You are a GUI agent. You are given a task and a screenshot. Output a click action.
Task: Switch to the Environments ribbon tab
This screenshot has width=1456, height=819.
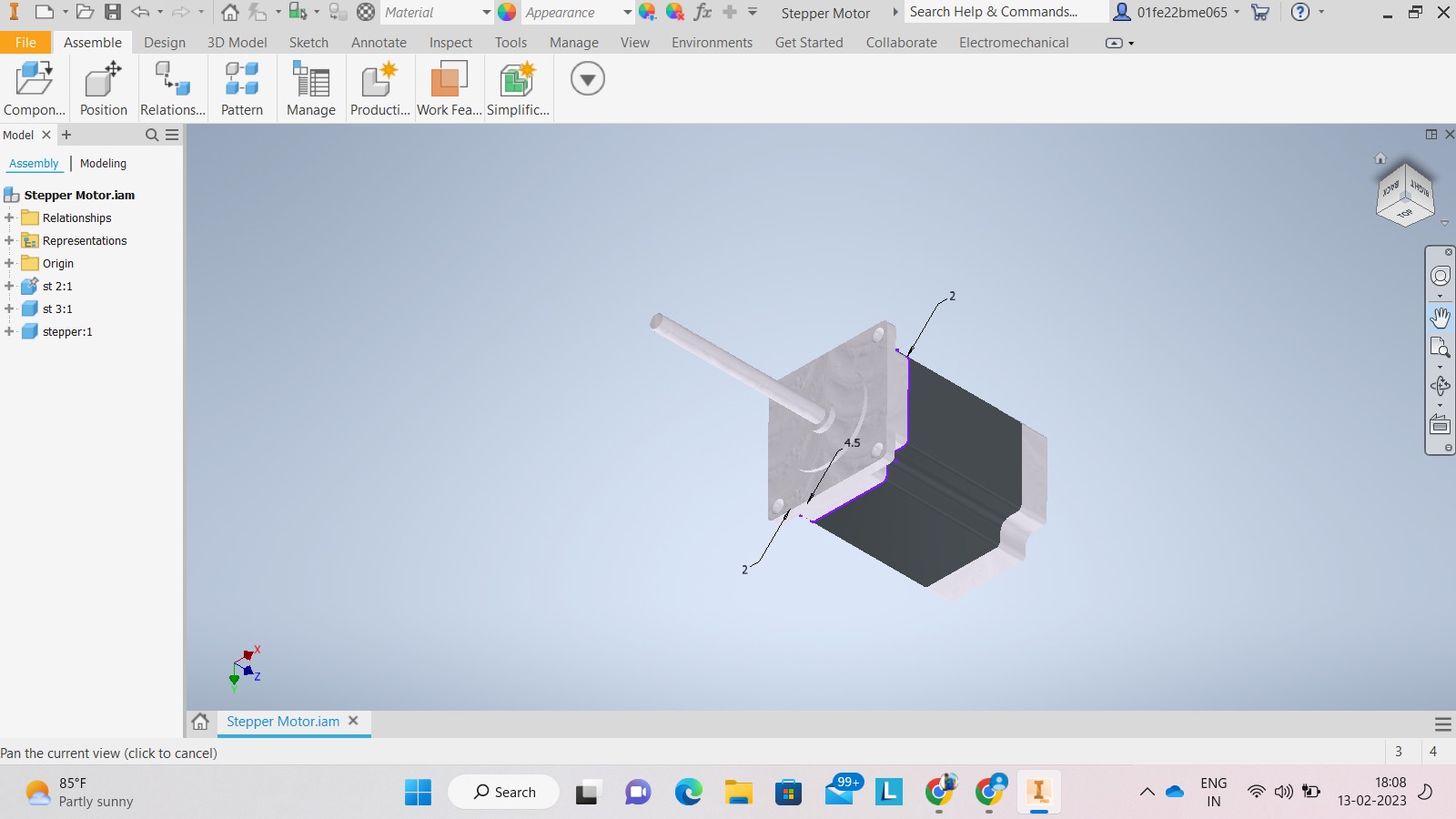click(x=713, y=42)
